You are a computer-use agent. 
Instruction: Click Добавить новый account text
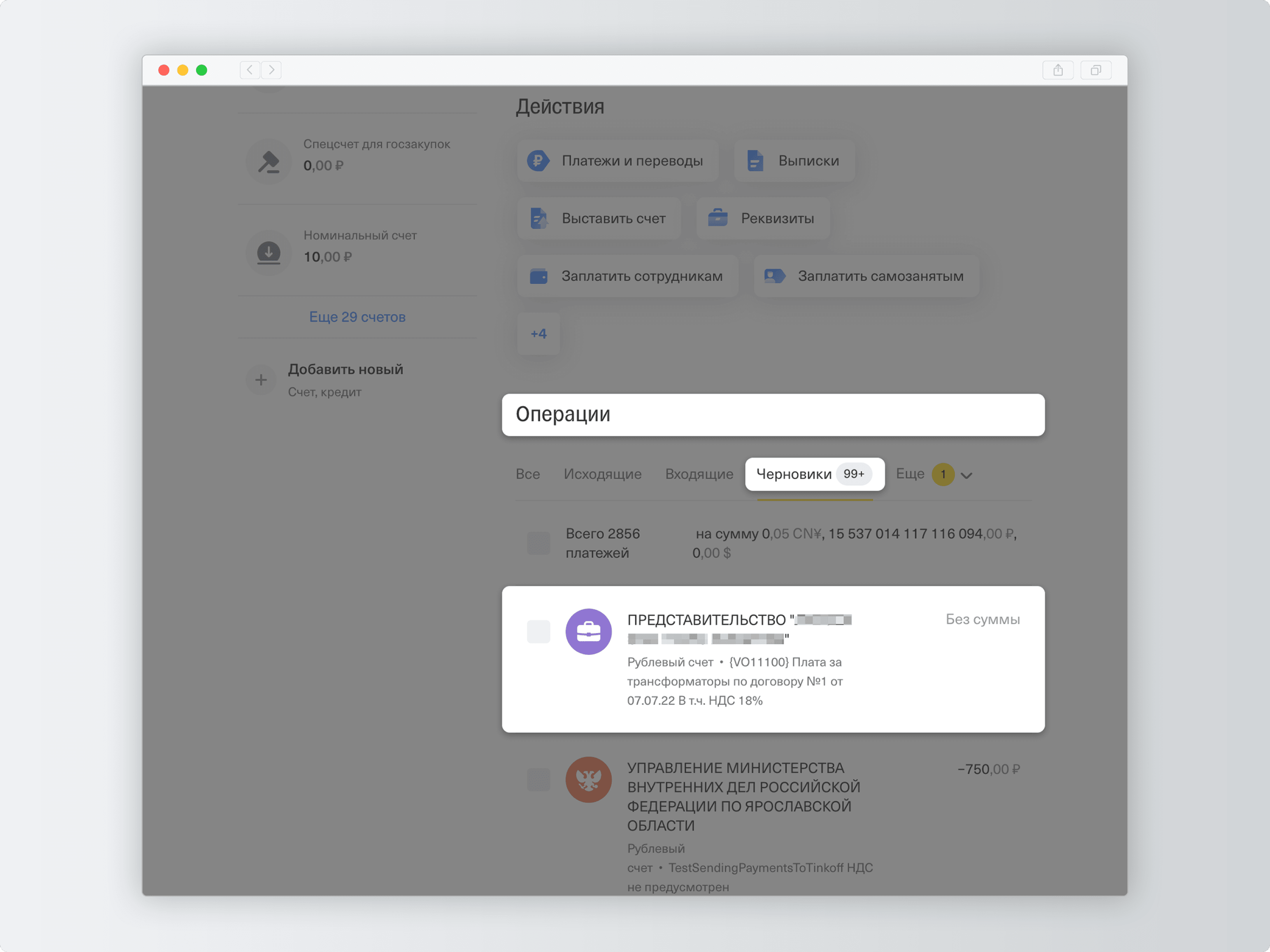click(x=345, y=369)
